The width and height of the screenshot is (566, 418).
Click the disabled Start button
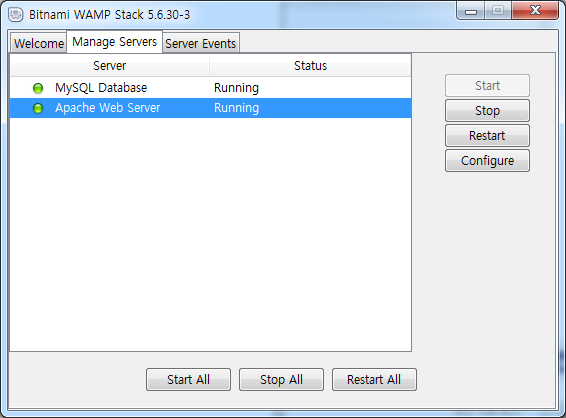point(487,86)
